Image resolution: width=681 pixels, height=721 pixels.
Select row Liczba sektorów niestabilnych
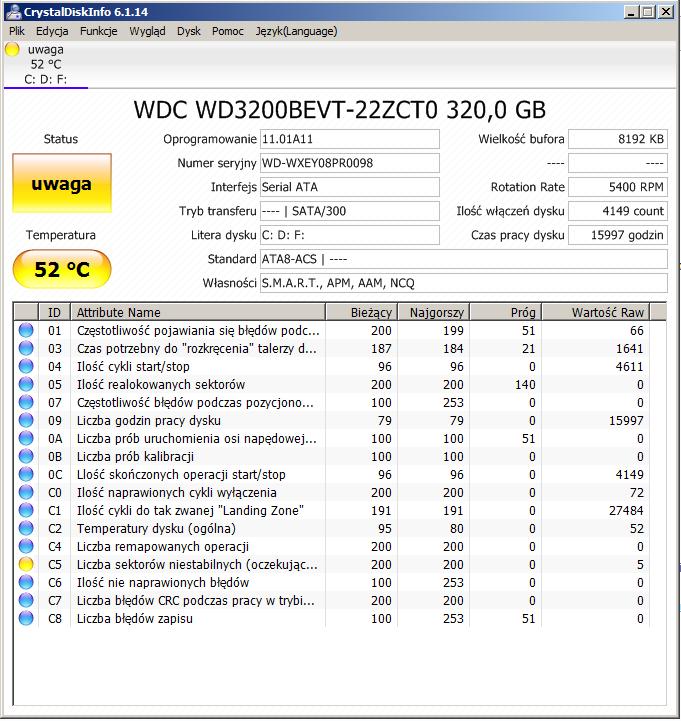click(x=332, y=564)
